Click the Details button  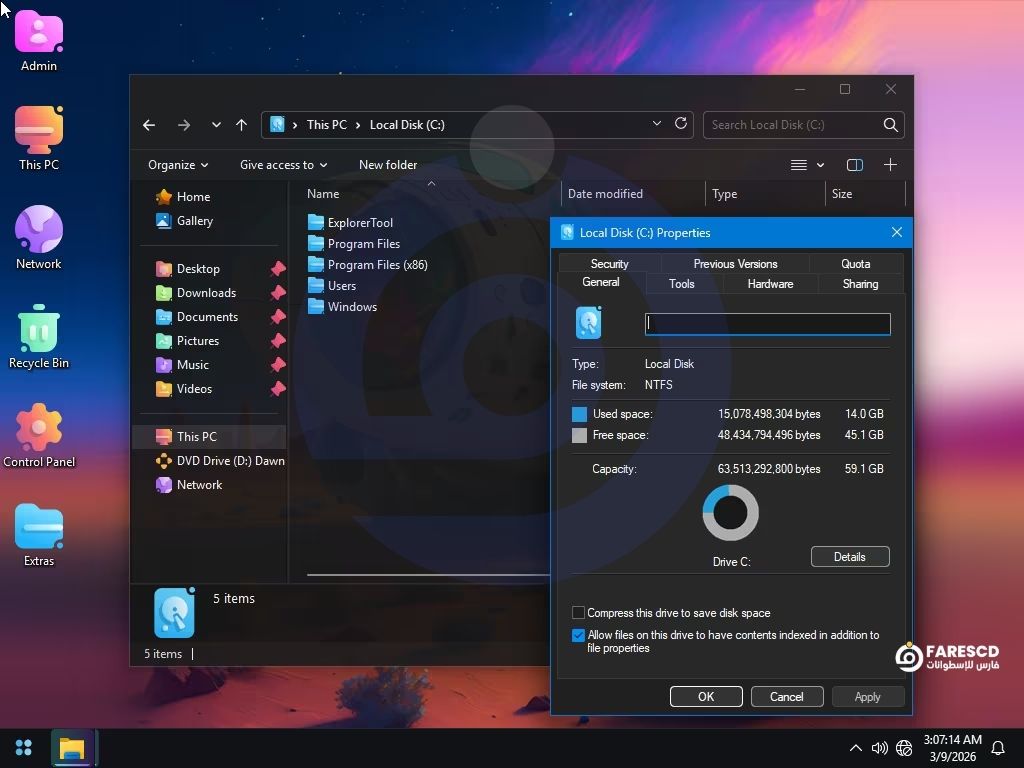point(849,557)
